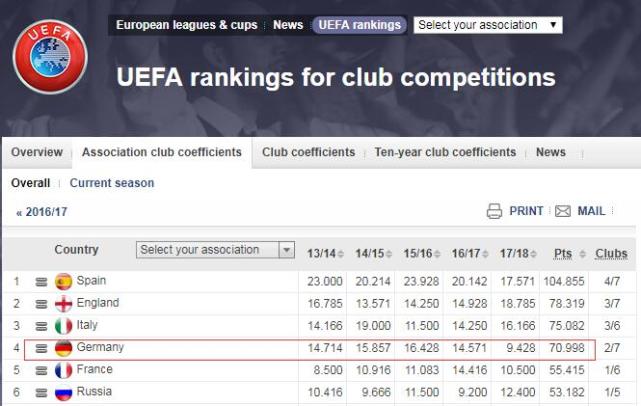Open European leagues & cups menu
This screenshot has height=406, width=641.
186,25
